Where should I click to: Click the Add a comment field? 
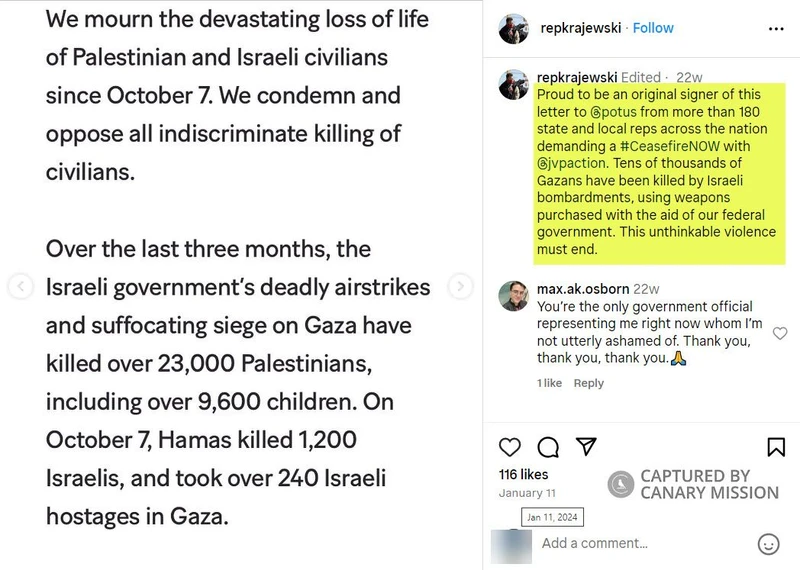point(640,543)
